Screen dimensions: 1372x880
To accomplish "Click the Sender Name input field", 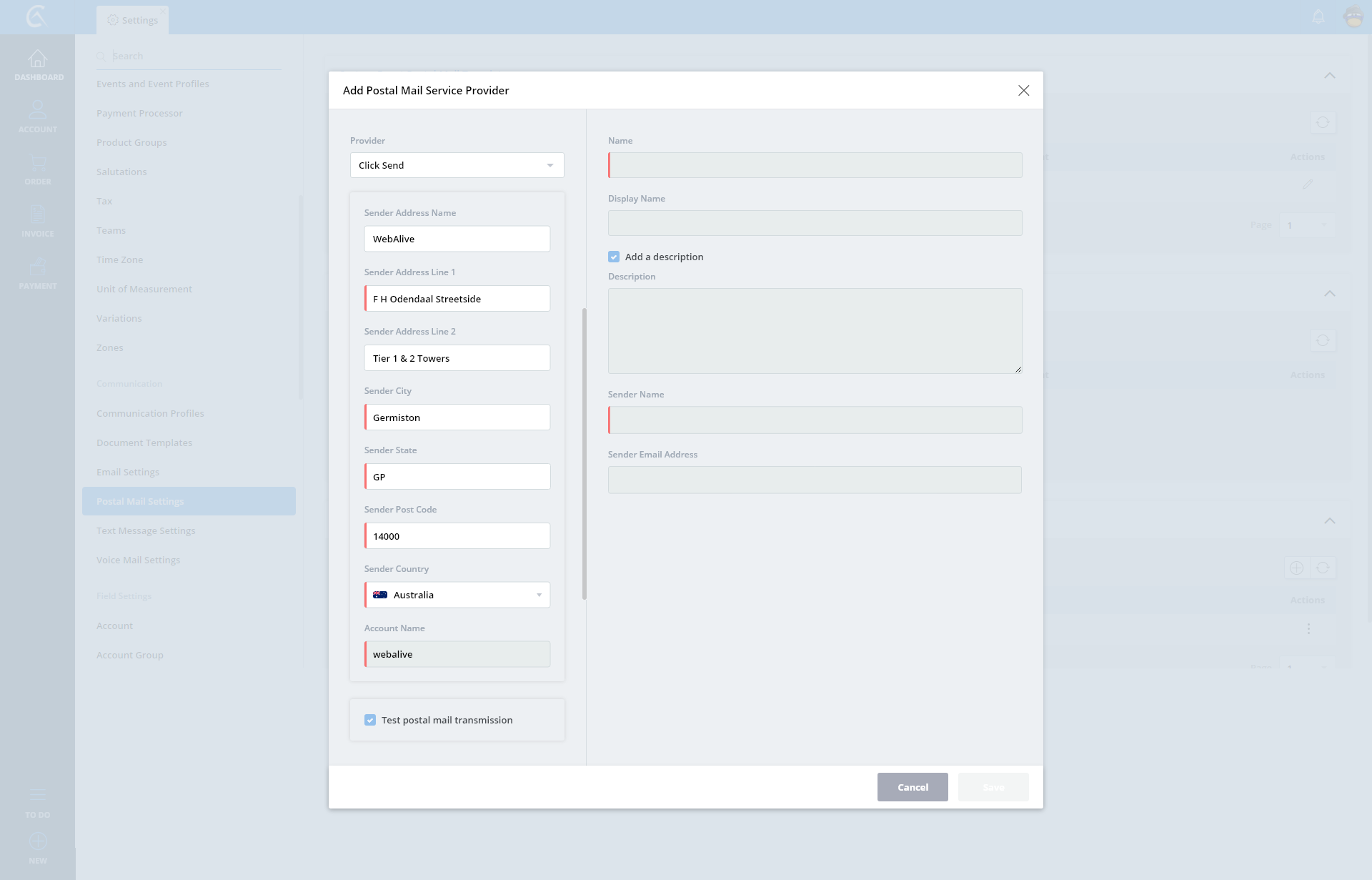I will pos(815,420).
